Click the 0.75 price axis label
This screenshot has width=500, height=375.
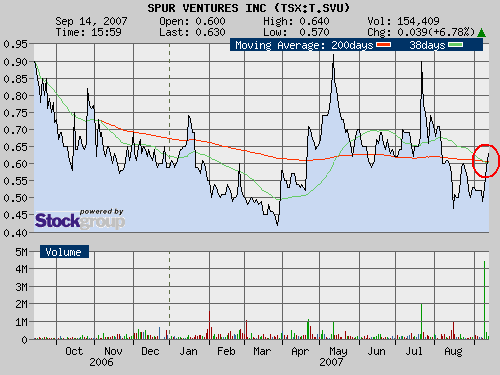tap(15, 113)
